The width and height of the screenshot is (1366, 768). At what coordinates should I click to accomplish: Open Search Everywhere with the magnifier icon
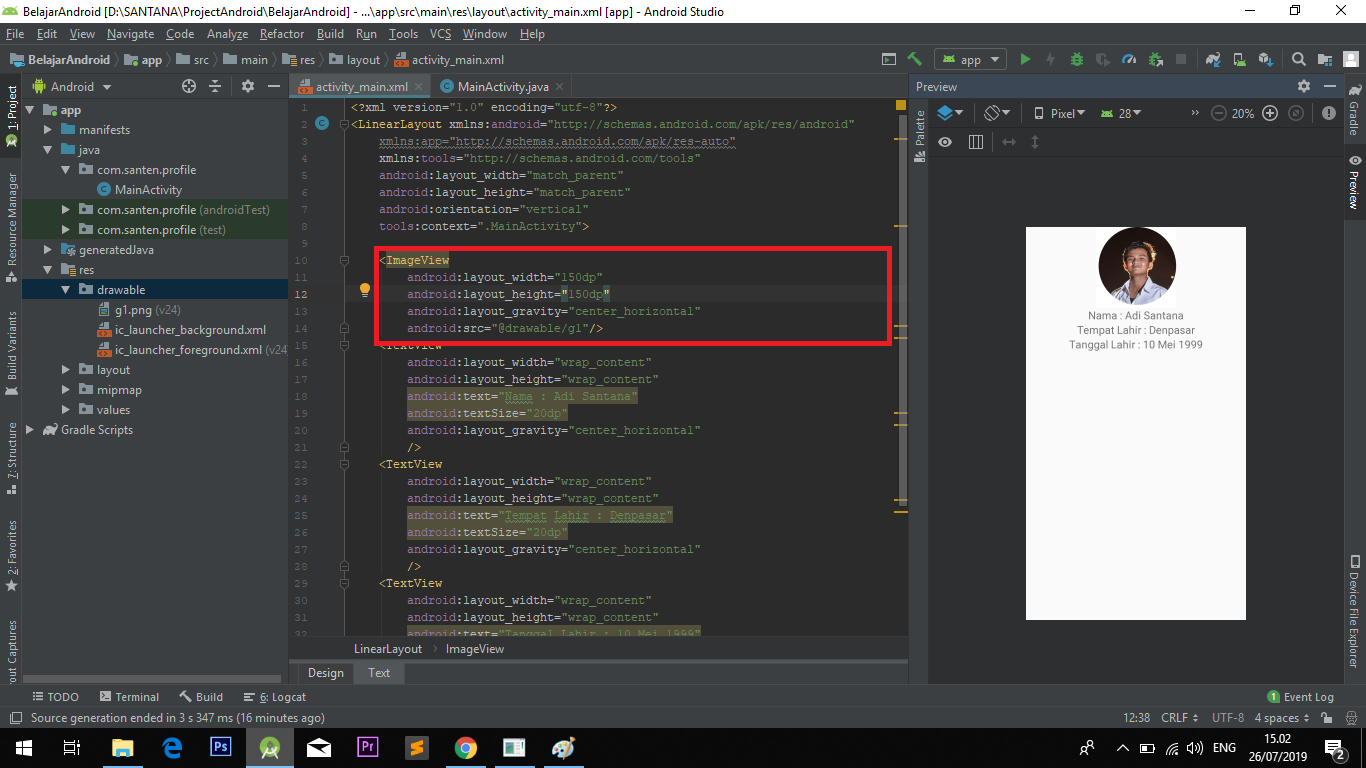tap(1298, 59)
